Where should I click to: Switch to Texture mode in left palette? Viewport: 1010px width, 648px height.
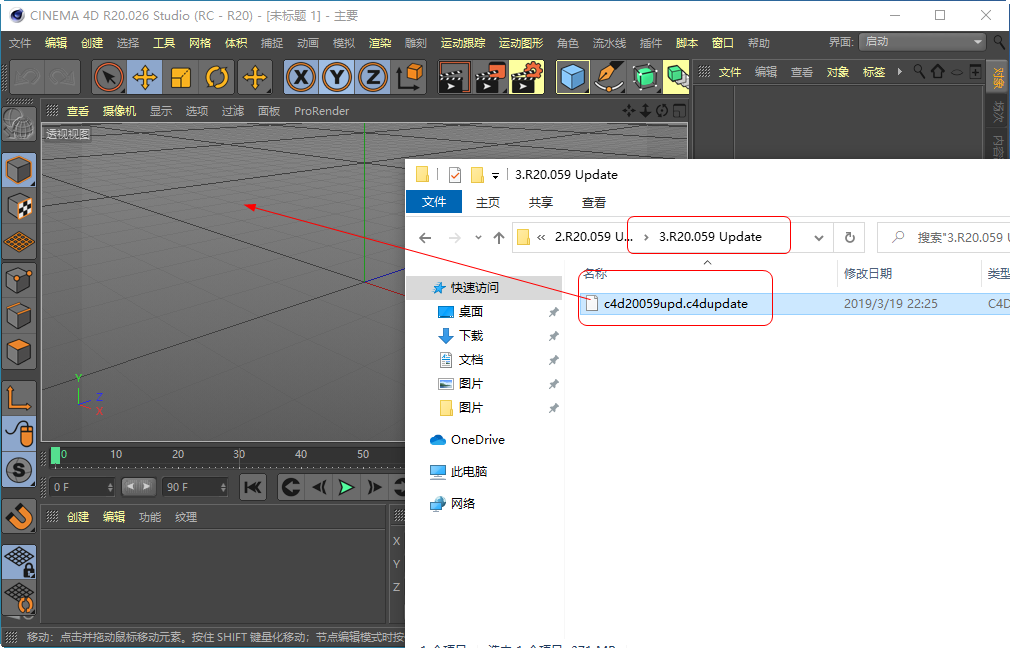coord(19,207)
